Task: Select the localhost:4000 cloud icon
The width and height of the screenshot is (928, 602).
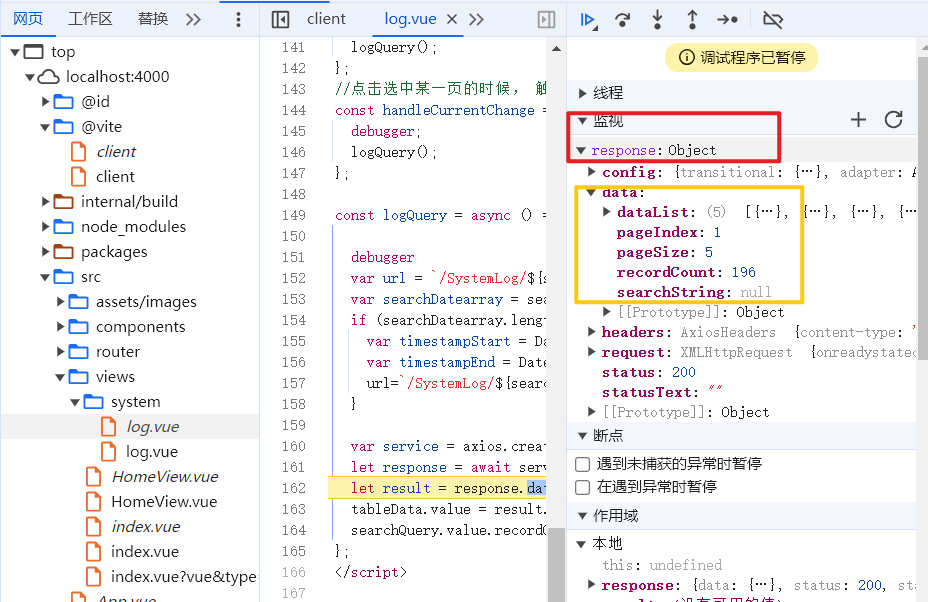Action: point(49,76)
